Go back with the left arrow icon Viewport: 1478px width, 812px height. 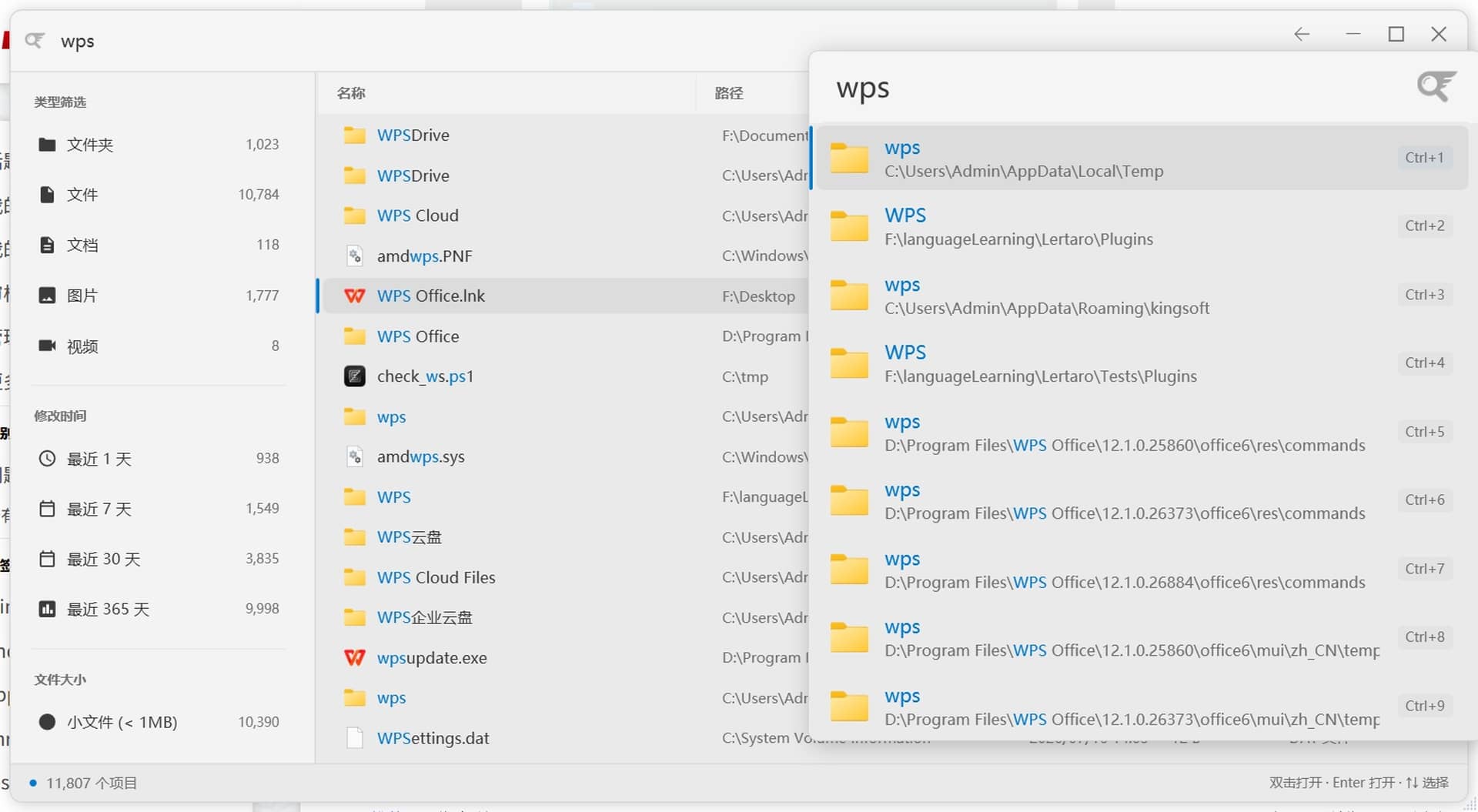[1302, 35]
